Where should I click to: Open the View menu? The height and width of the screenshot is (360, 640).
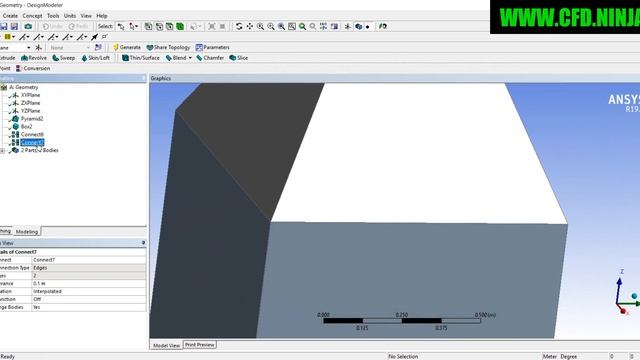click(x=86, y=16)
